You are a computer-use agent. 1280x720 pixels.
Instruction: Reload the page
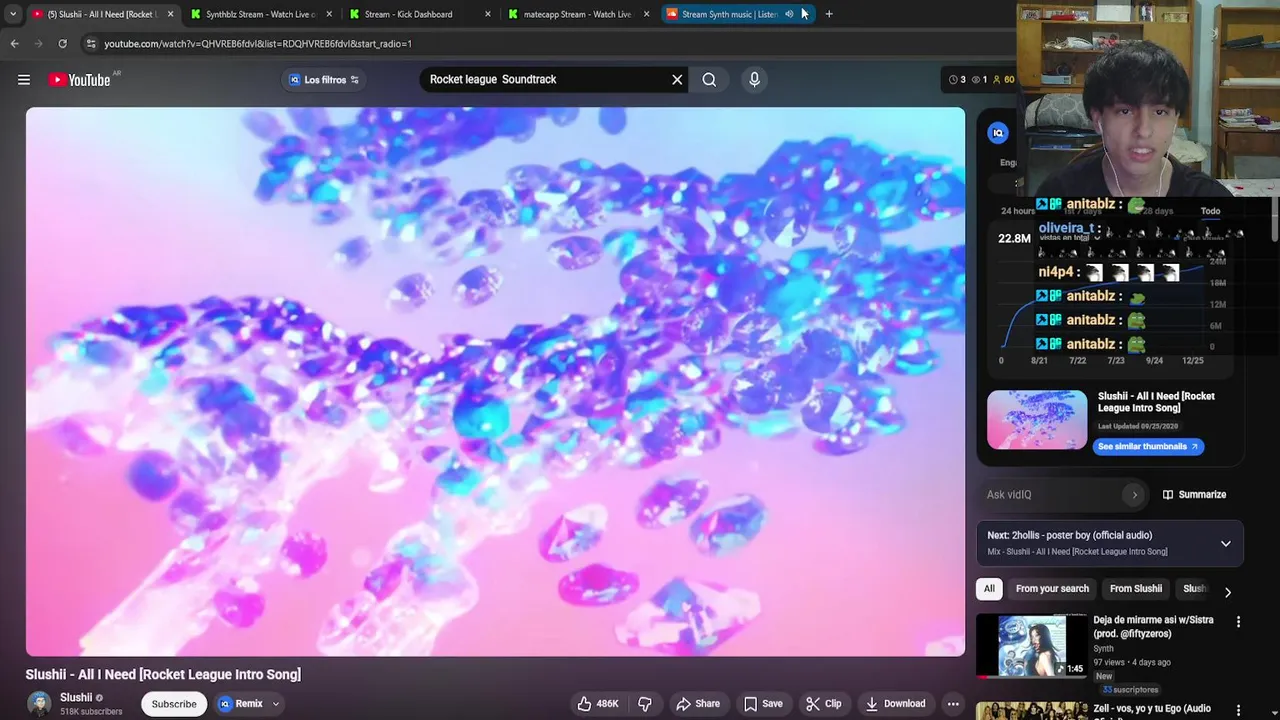pyautogui.click(x=62, y=44)
